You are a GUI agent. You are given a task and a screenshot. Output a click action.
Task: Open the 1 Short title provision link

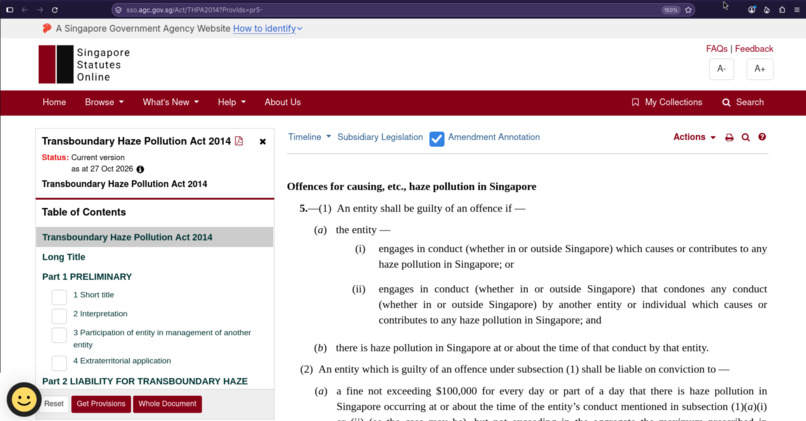coord(94,295)
